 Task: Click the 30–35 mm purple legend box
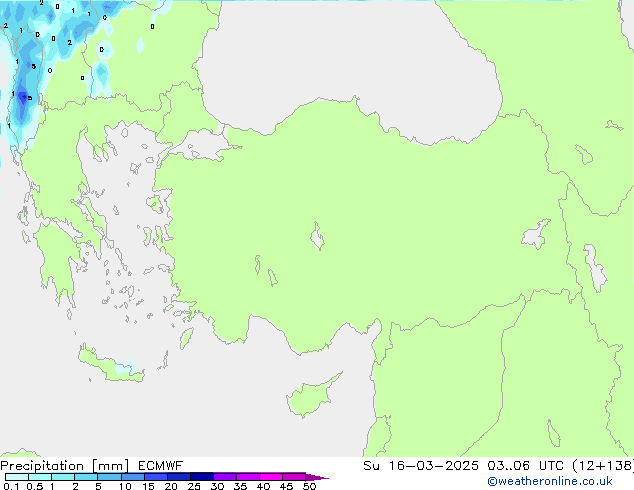point(225,477)
